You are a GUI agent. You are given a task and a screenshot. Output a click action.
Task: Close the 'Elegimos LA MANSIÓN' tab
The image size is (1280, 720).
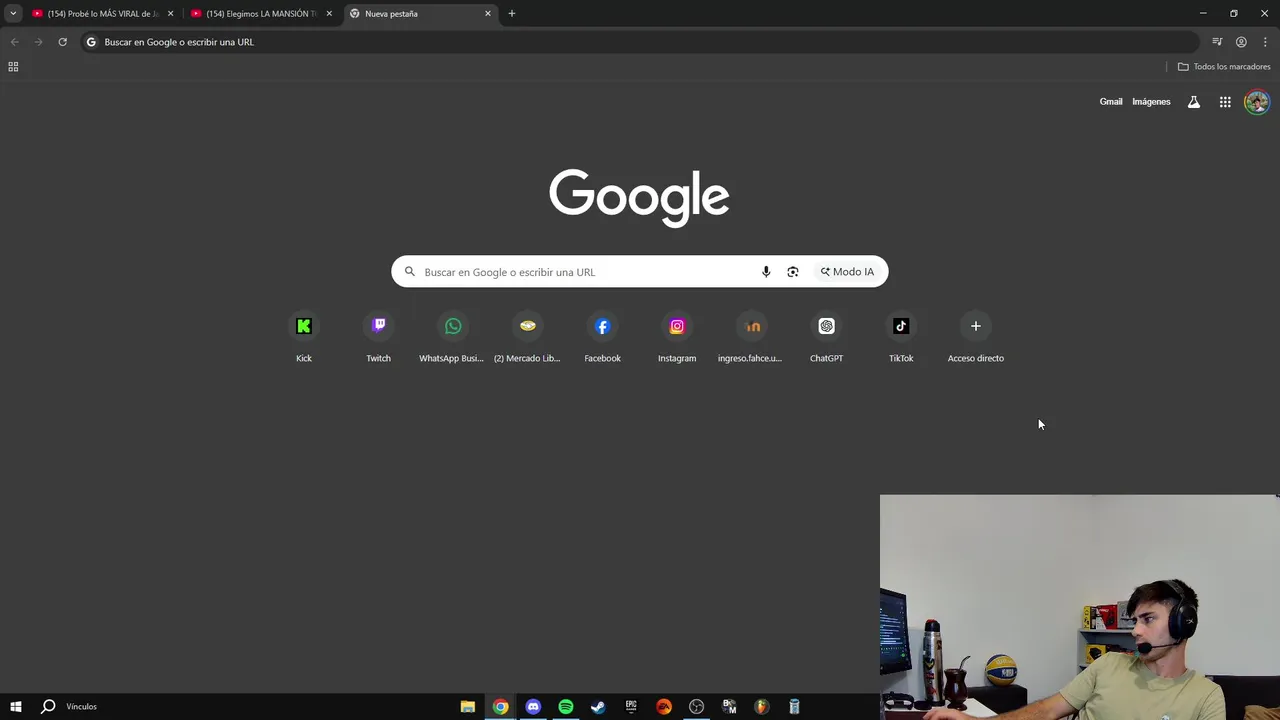[x=329, y=14]
